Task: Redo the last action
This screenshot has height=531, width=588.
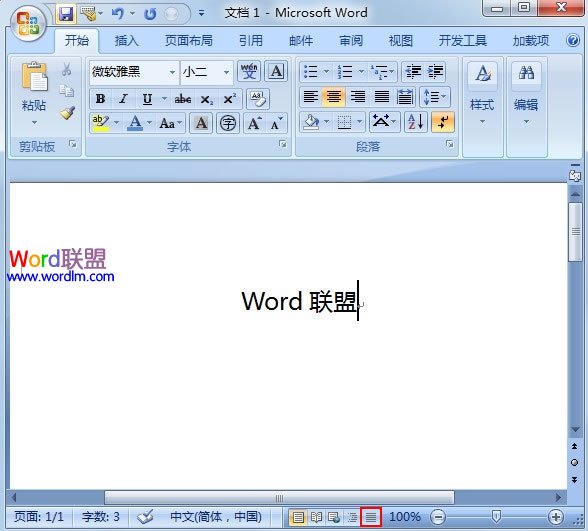Action: point(150,14)
